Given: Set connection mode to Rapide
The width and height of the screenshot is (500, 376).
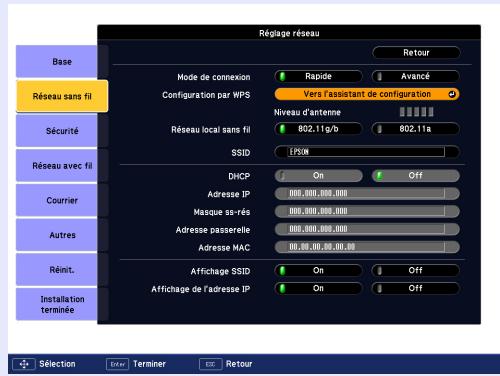Looking at the screenshot, I should [x=318, y=76].
